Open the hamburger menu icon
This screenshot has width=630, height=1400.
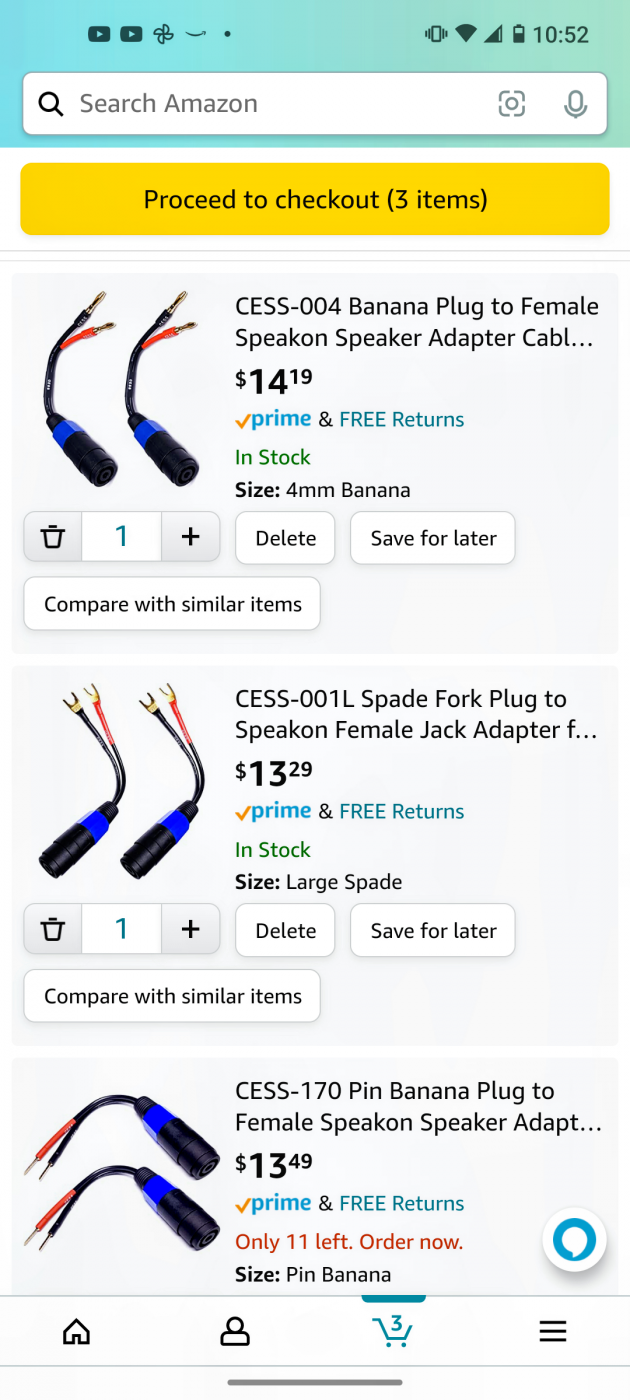tap(553, 1331)
